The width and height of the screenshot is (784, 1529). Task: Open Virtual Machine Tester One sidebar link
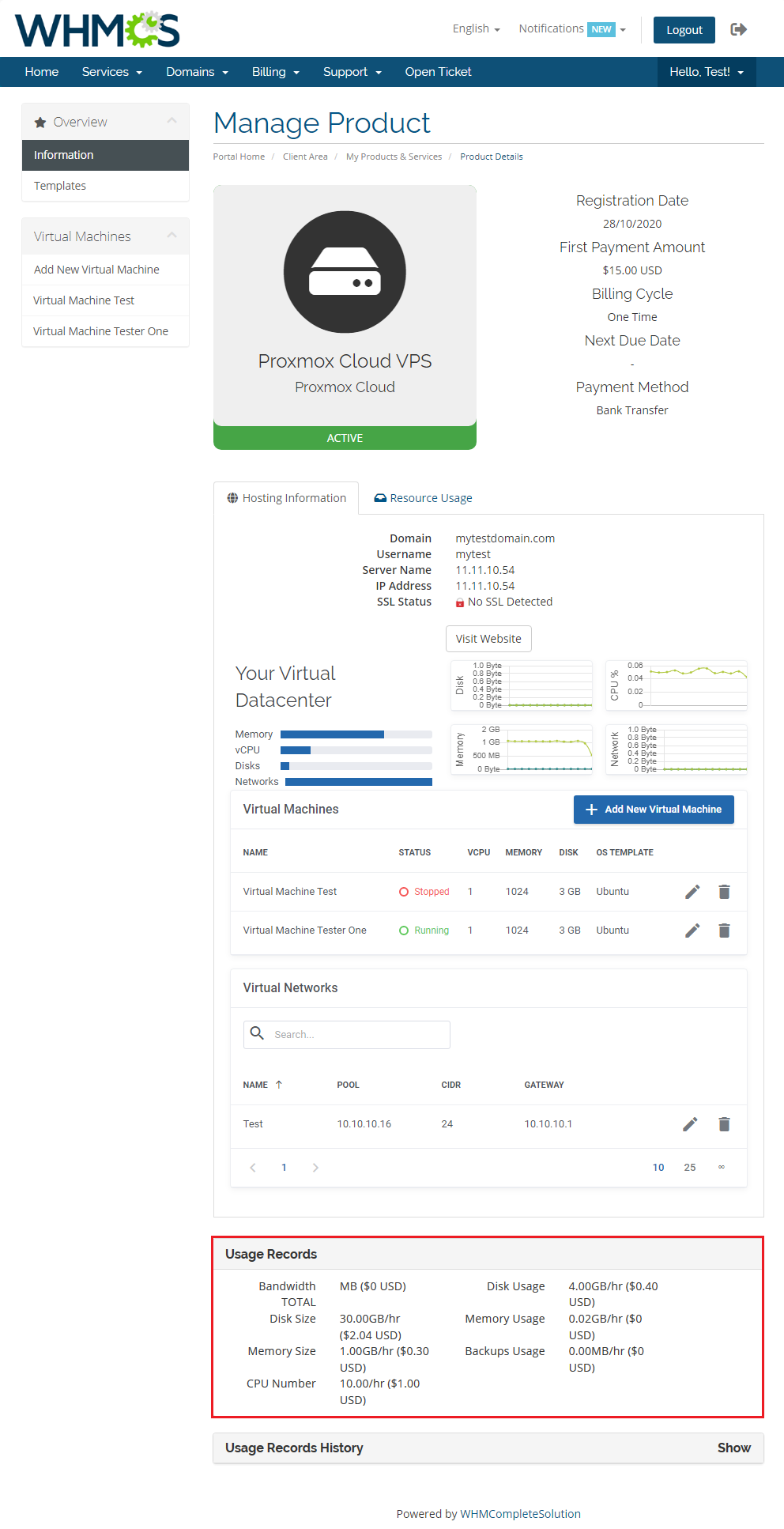tap(105, 331)
